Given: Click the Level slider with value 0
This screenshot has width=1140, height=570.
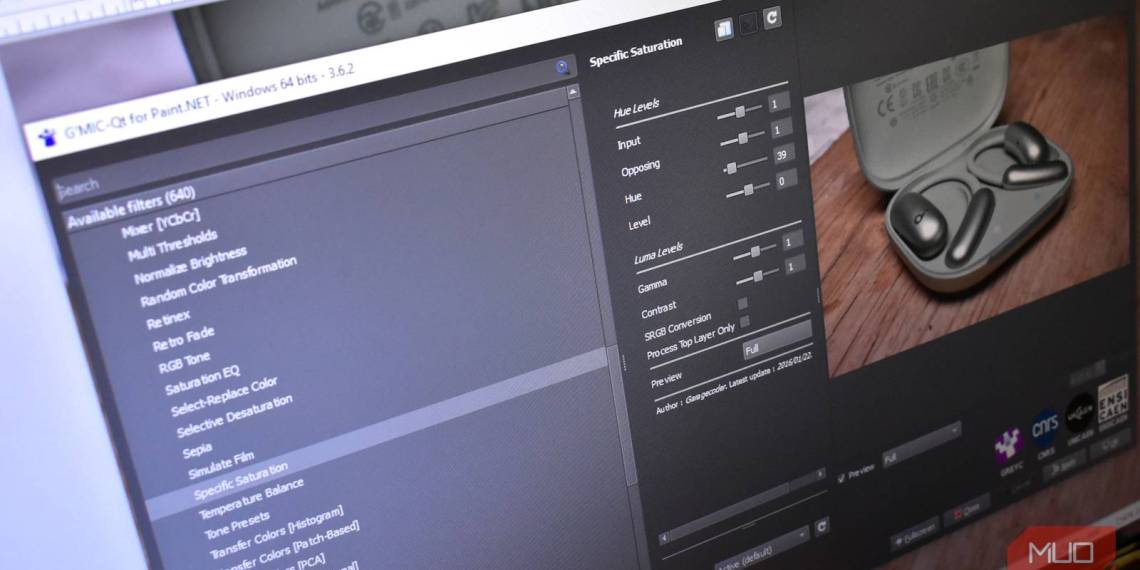Looking at the screenshot, I should pos(747,190).
